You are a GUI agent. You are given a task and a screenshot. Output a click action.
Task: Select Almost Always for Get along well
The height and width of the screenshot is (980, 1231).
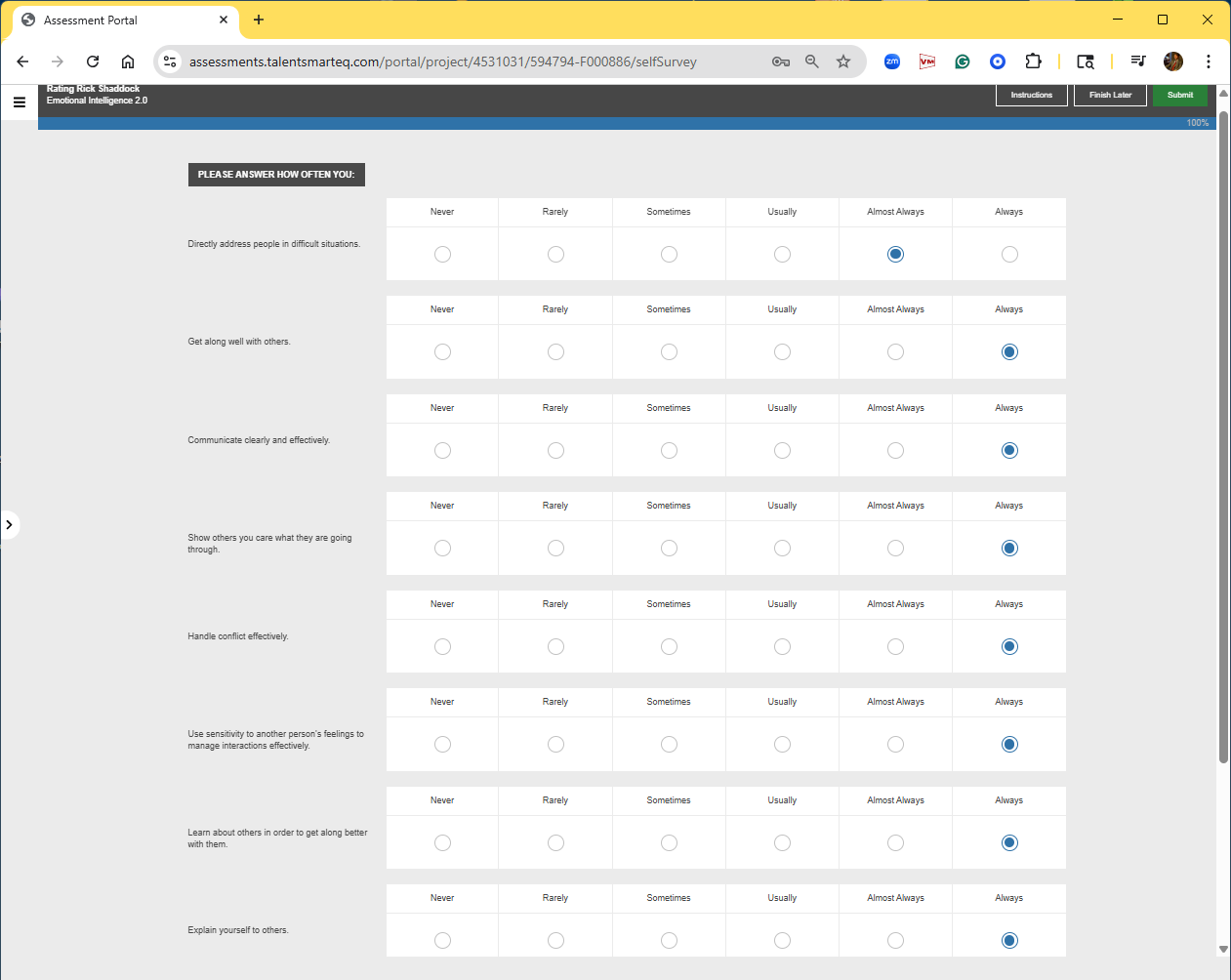(895, 352)
